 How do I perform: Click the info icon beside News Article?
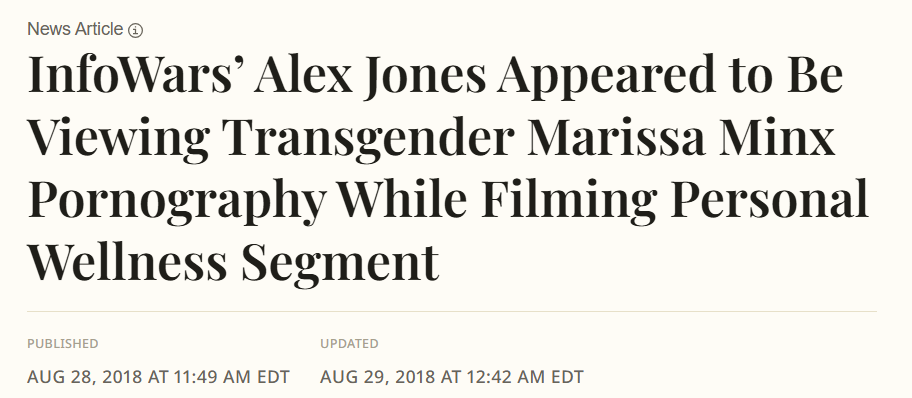tap(135, 30)
